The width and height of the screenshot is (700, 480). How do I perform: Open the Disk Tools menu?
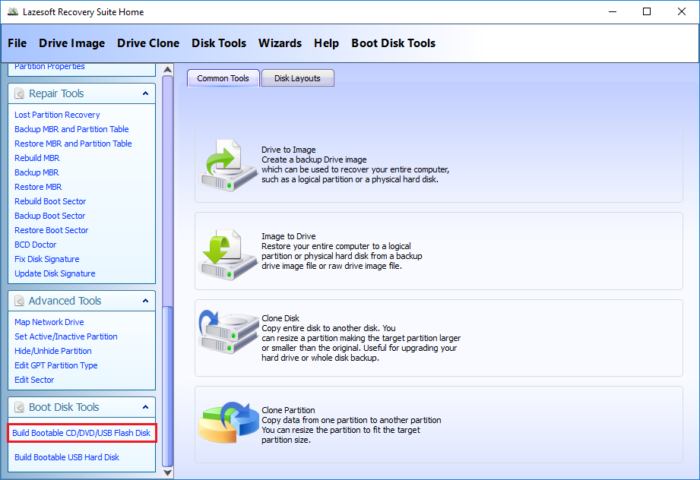coord(219,43)
